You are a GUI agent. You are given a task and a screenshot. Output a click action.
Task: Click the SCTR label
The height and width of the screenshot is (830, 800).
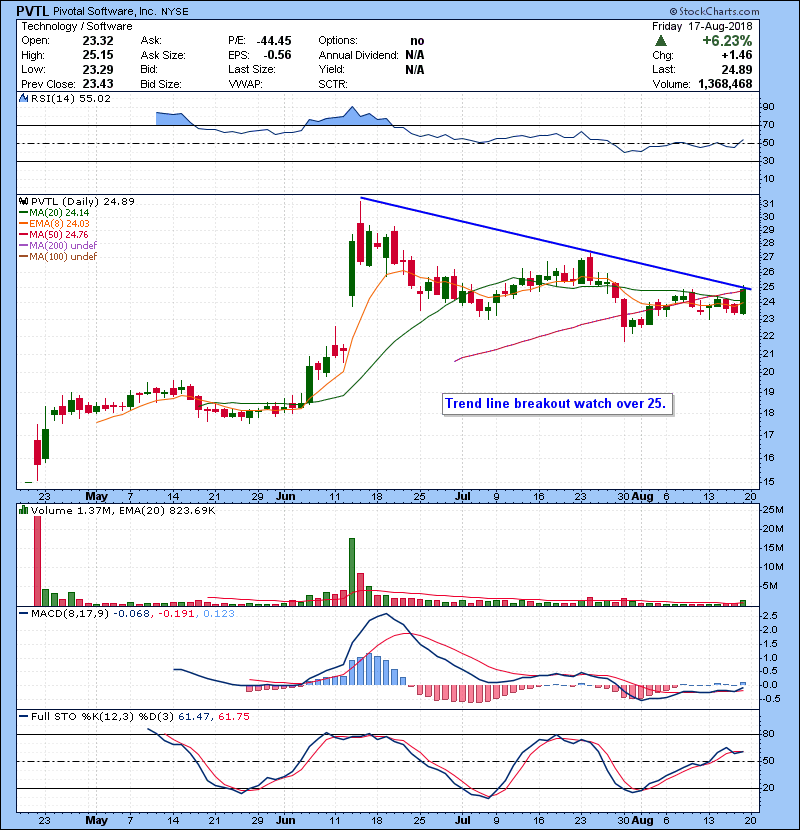tap(333, 84)
